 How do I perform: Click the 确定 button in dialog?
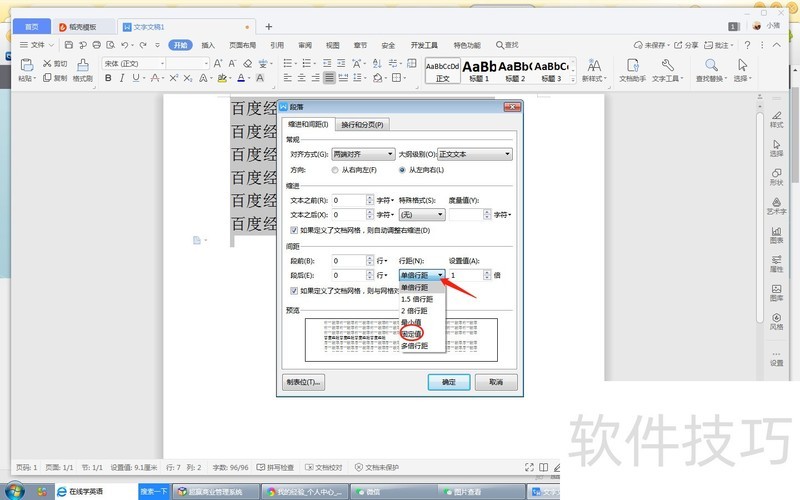click(x=448, y=382)
